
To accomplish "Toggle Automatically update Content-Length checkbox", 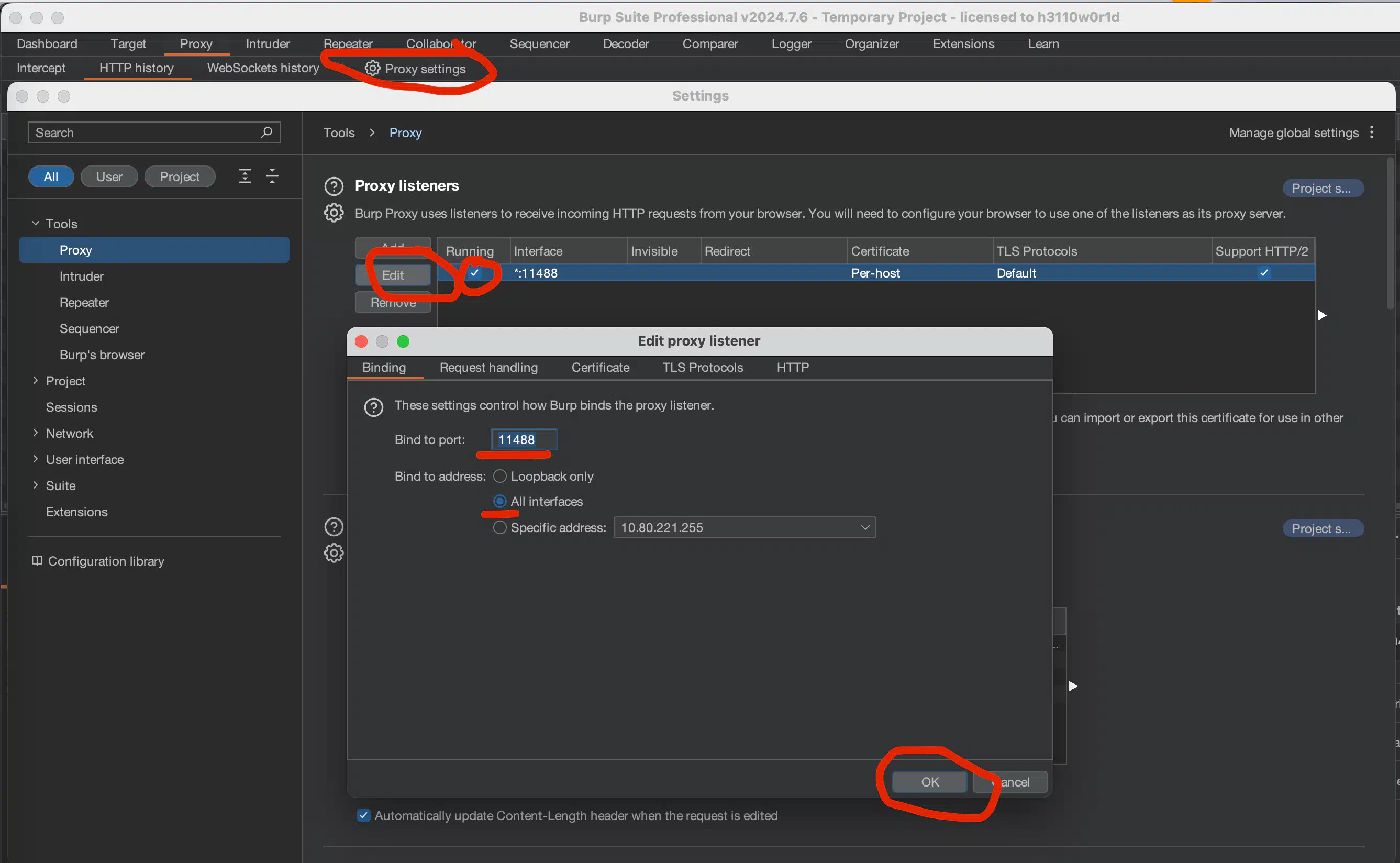I will (363, 815).
